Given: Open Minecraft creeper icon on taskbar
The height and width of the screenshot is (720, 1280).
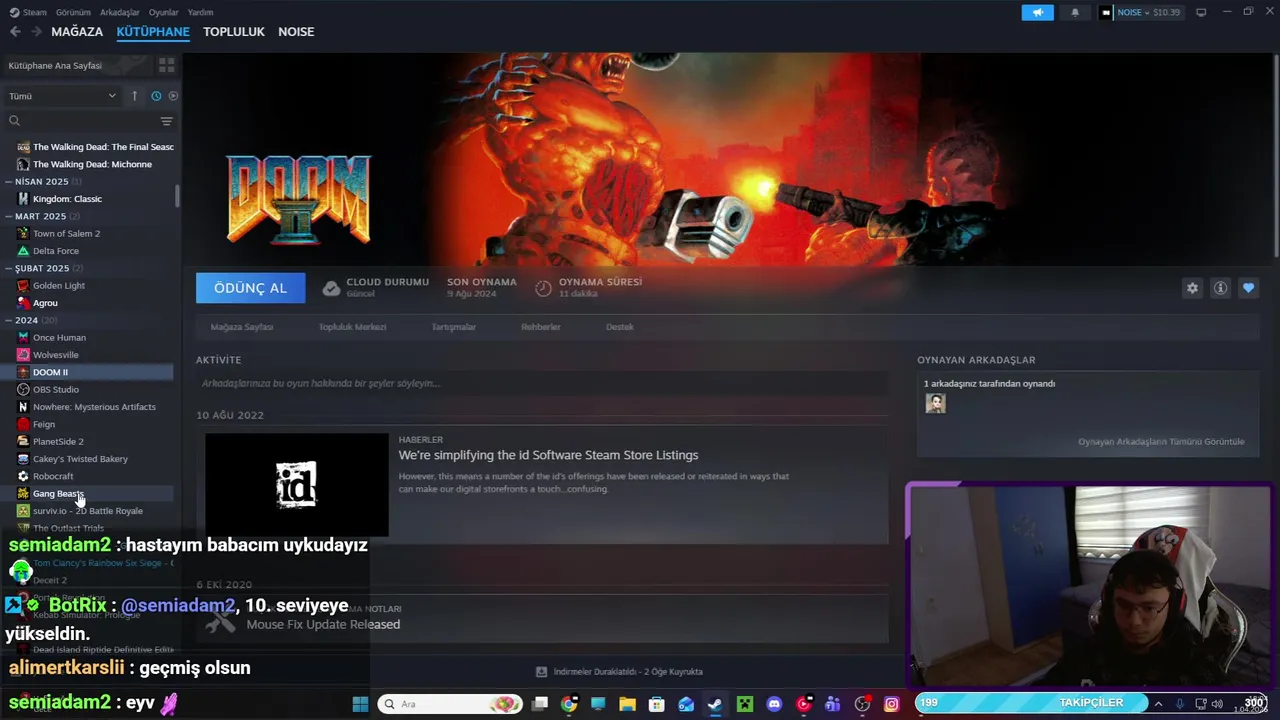Looking at the screenshot, I should click(744, 704).
